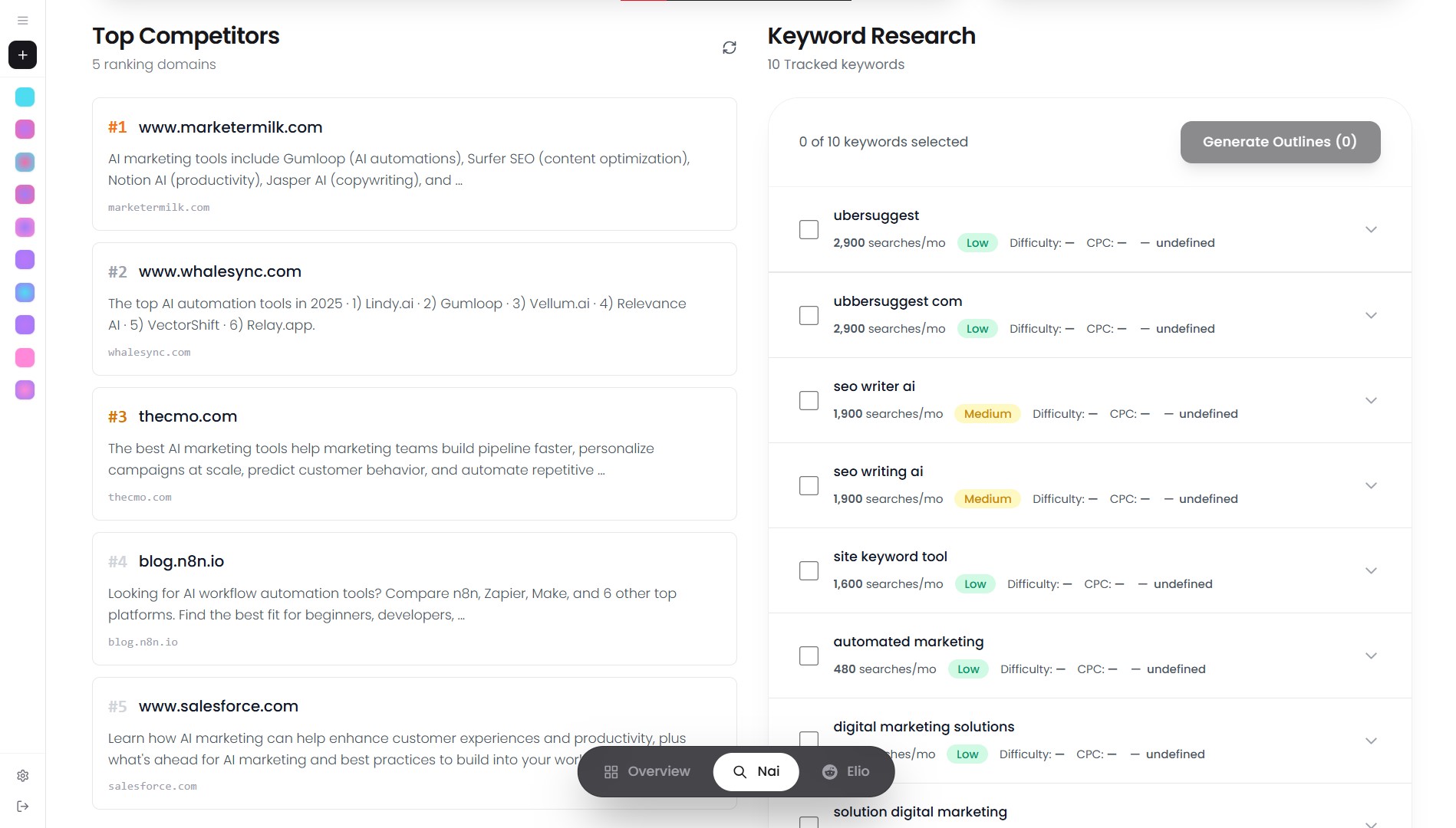Select the last magenta swatch in sidebar

tap(25, 389)
